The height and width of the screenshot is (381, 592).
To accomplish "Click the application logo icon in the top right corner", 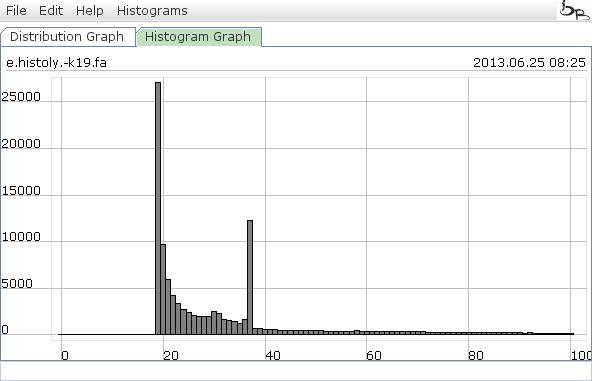I will click(x=574, y=10).
